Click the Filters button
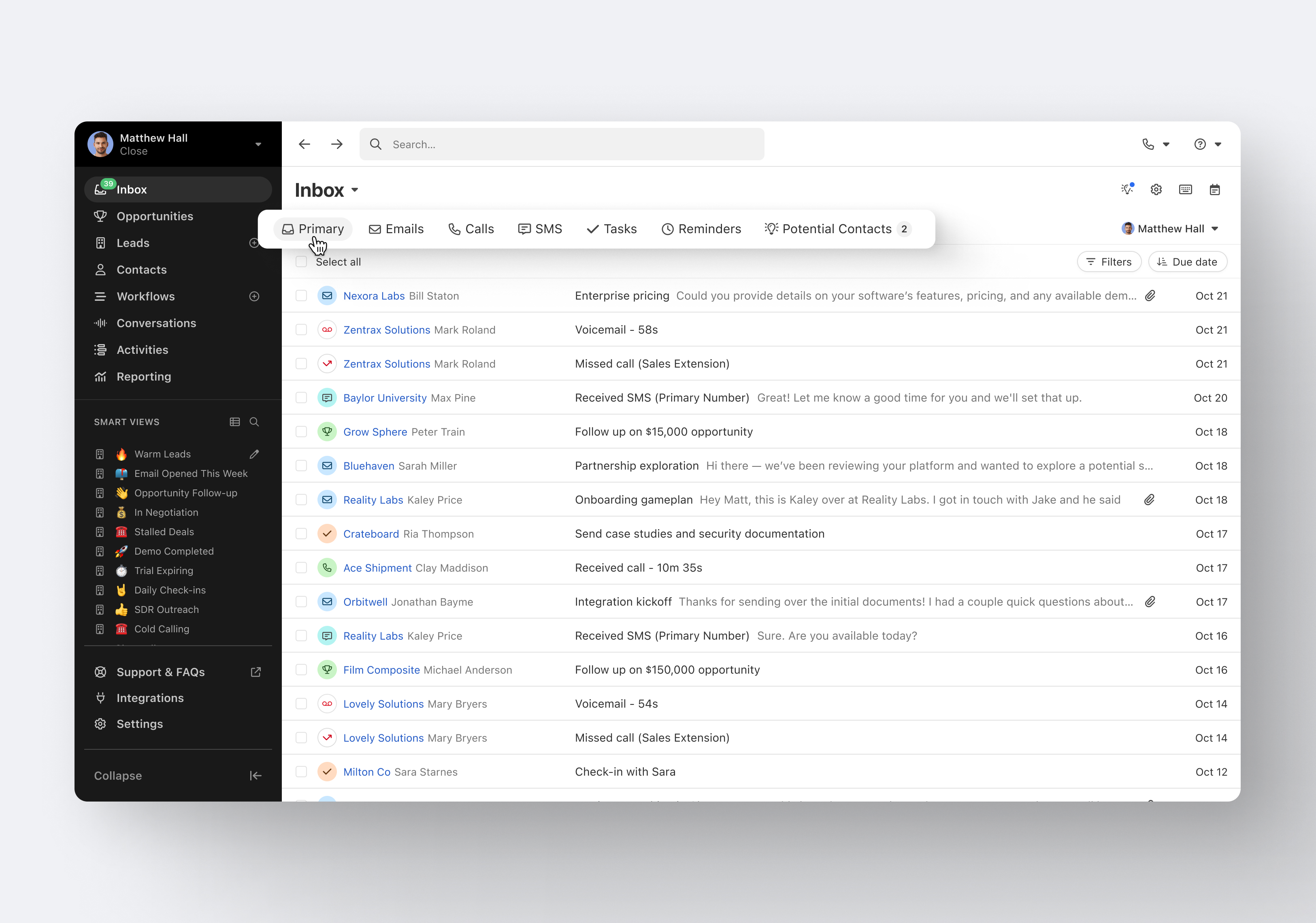Viewport: 1316px width, 923px height. coord(1109,262)
